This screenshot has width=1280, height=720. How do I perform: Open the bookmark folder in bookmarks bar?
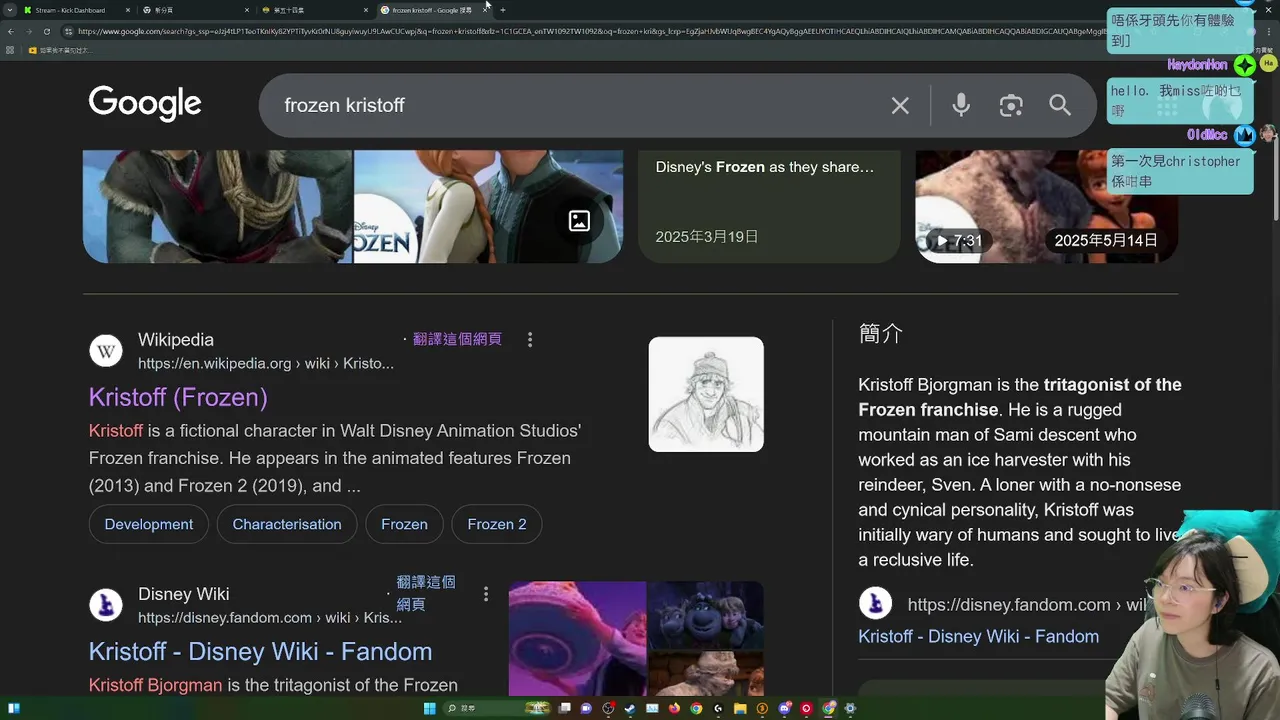[x=60, y=50]
